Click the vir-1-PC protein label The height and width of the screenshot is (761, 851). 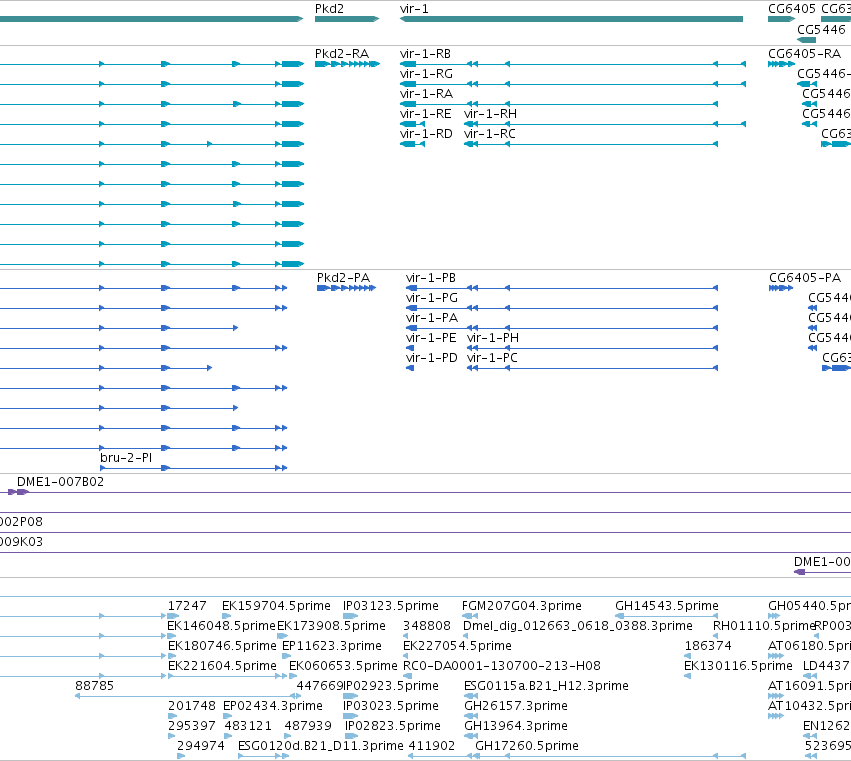[492, 358]
